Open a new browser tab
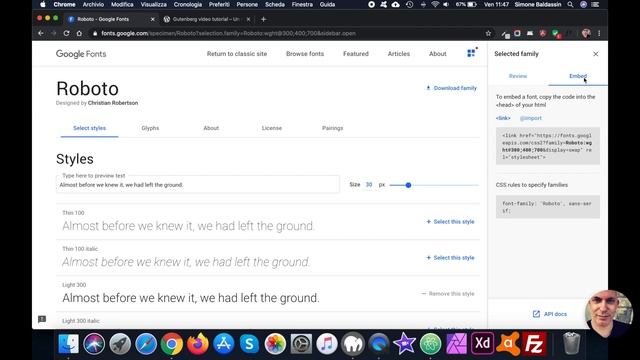The width and height of the screenshot is (640, 360). 263,19
